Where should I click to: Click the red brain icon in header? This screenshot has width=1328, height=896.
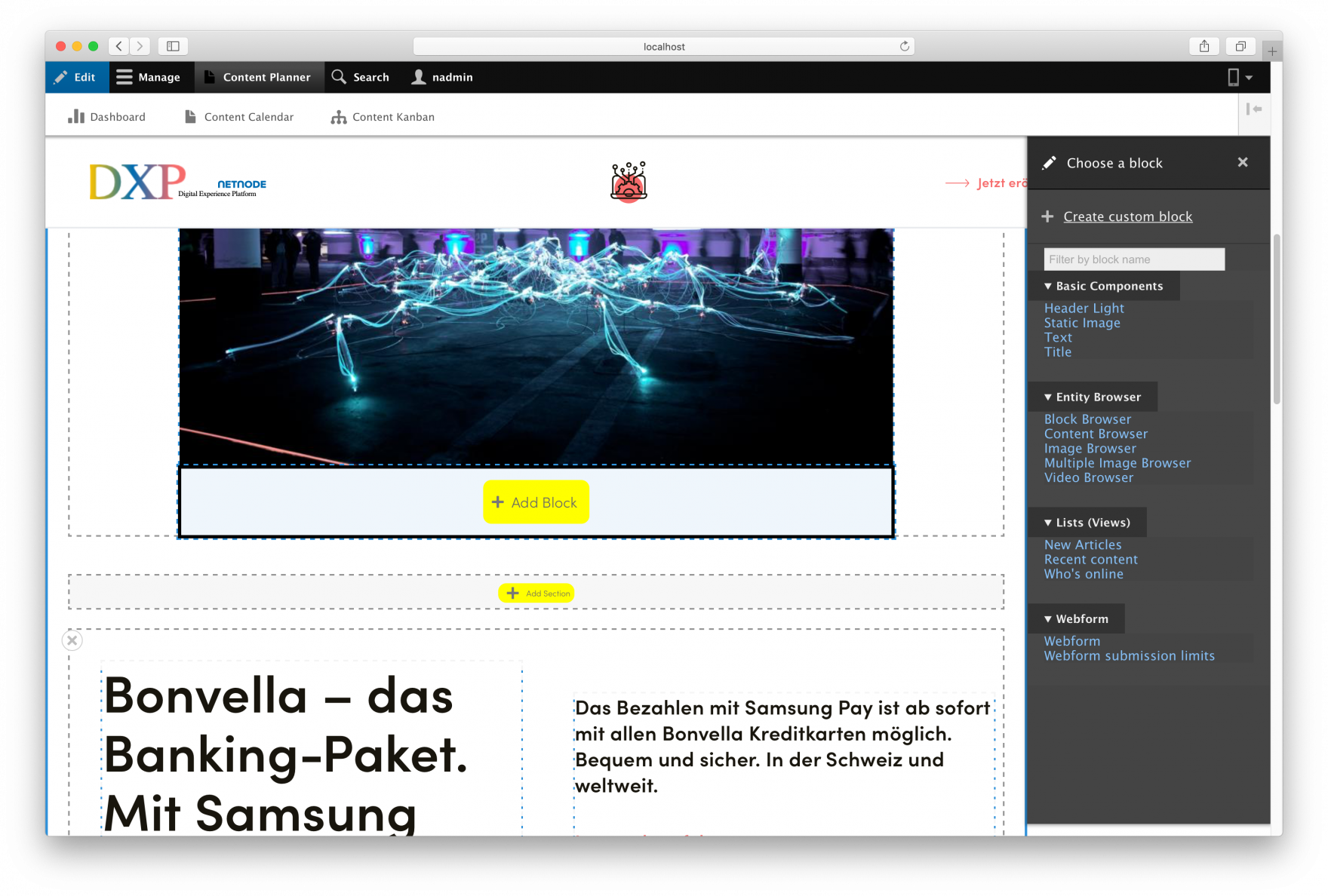(629, 182)
